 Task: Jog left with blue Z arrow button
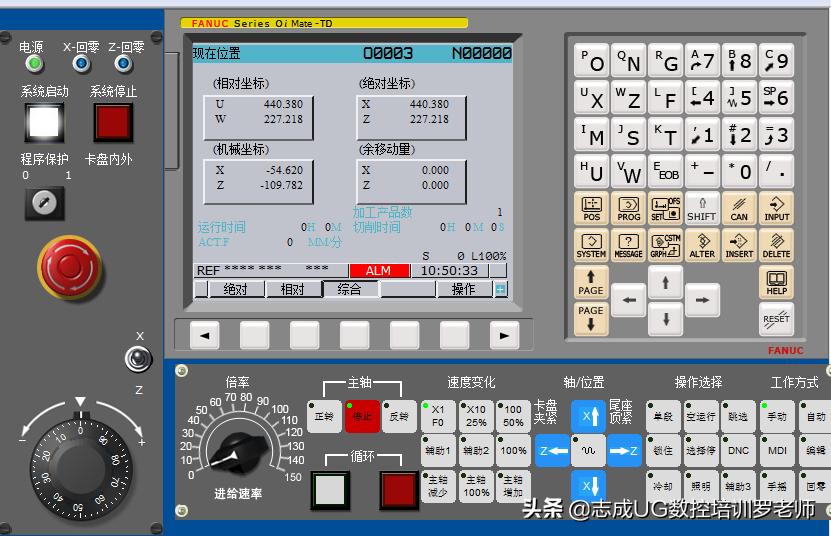552,451
